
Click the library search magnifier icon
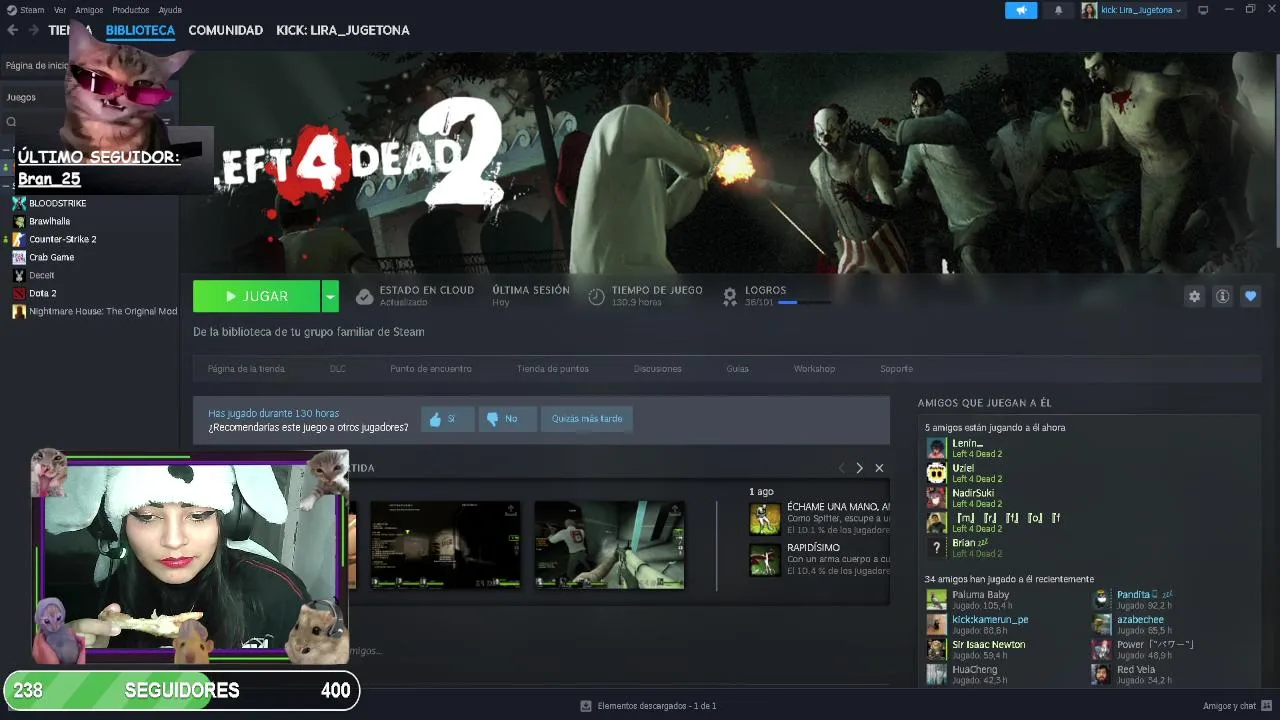coord(11,122)
